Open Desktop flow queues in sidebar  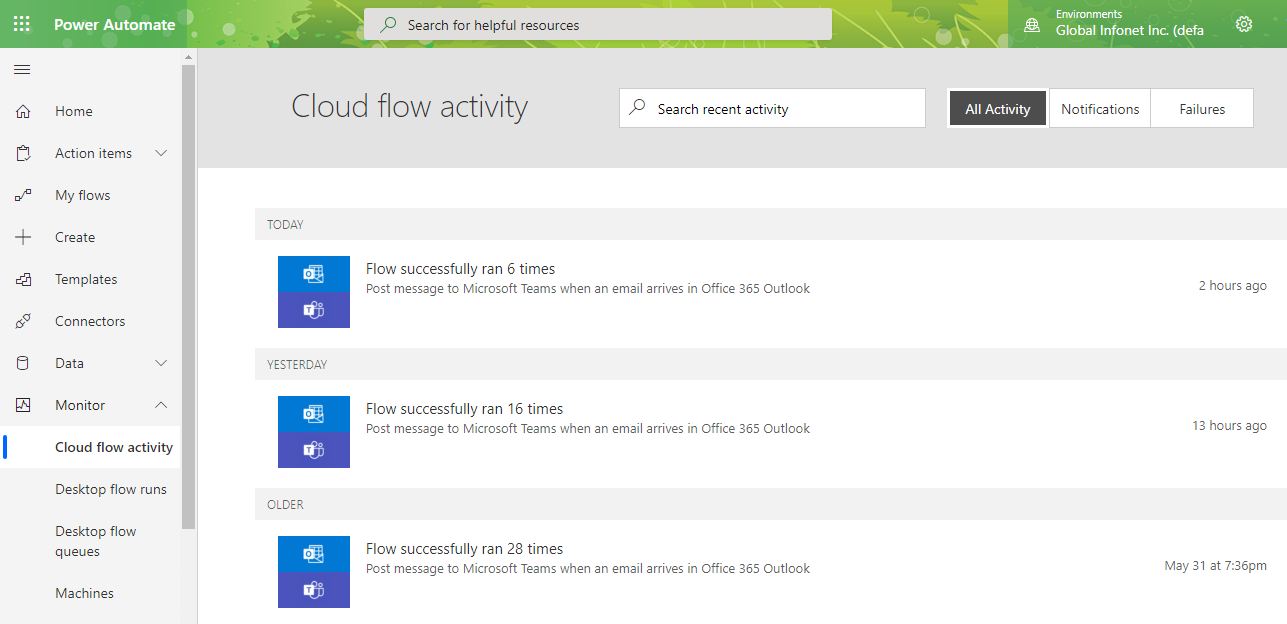pos(96,541)
